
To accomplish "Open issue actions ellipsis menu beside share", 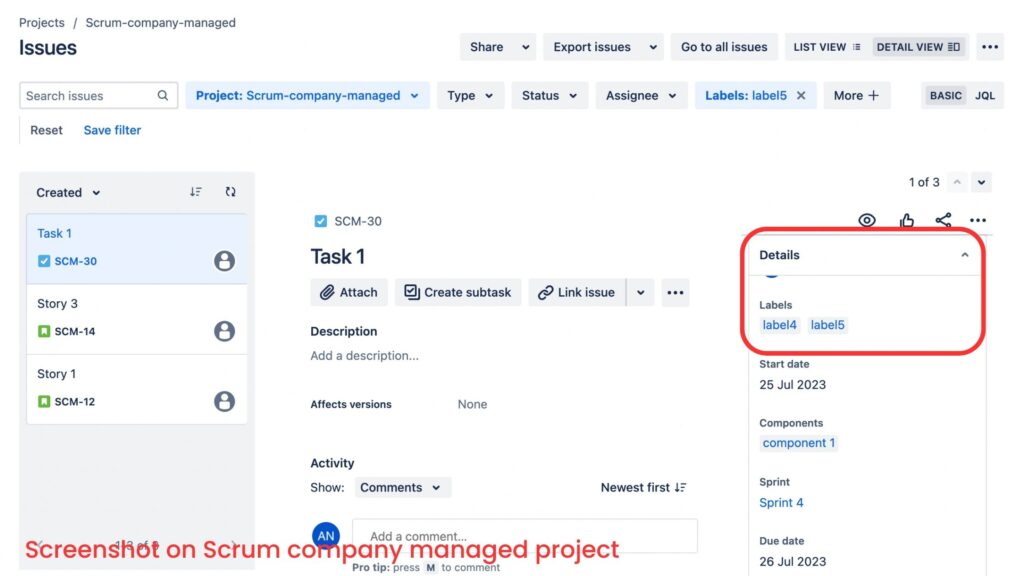I will [x=978, y=220].
